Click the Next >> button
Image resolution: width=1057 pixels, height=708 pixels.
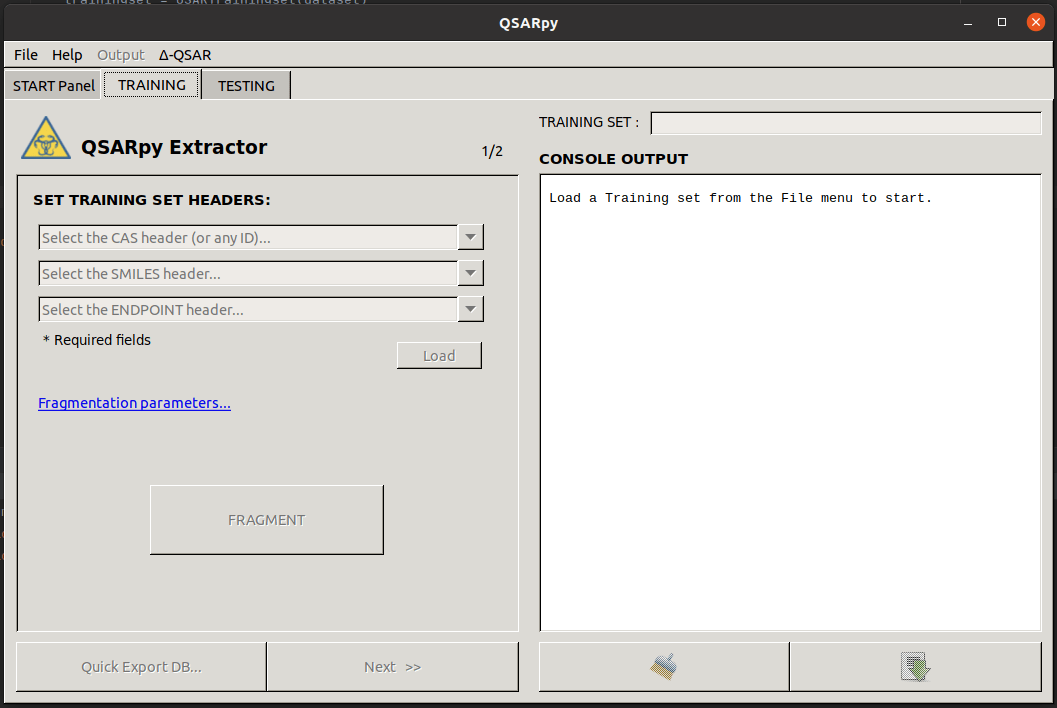click(x=392, y=667)
